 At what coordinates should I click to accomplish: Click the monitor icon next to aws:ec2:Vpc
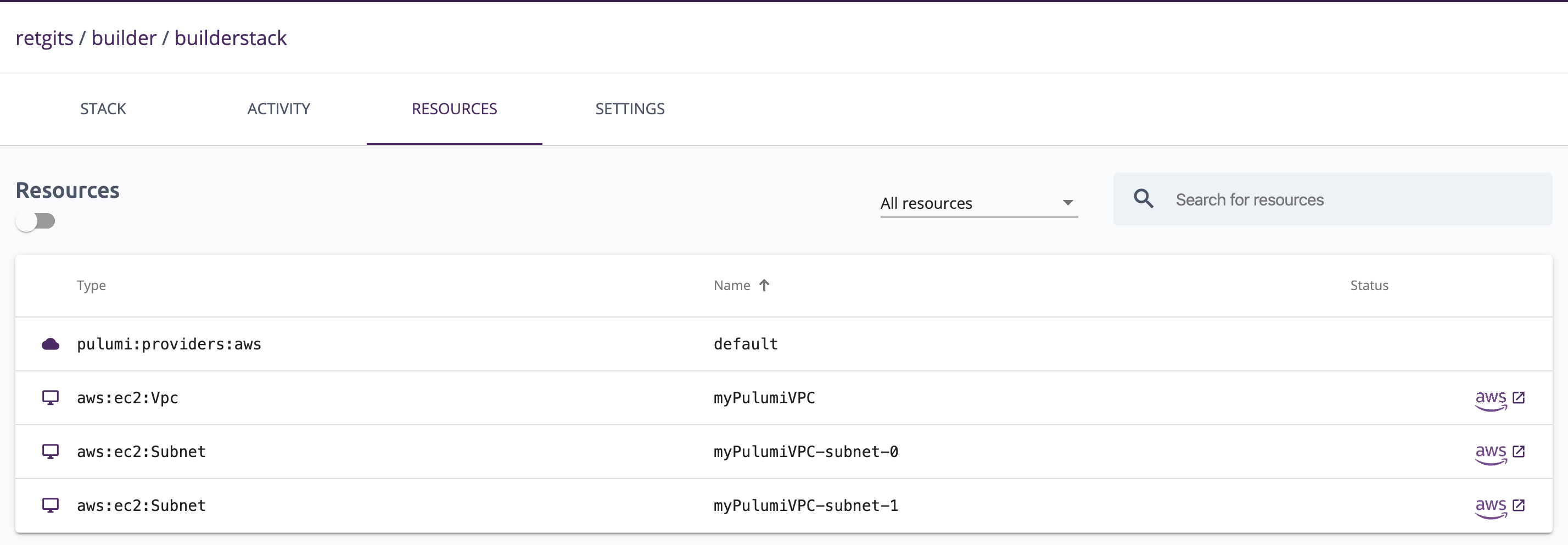pyautogui.click(x=50, y=398)
